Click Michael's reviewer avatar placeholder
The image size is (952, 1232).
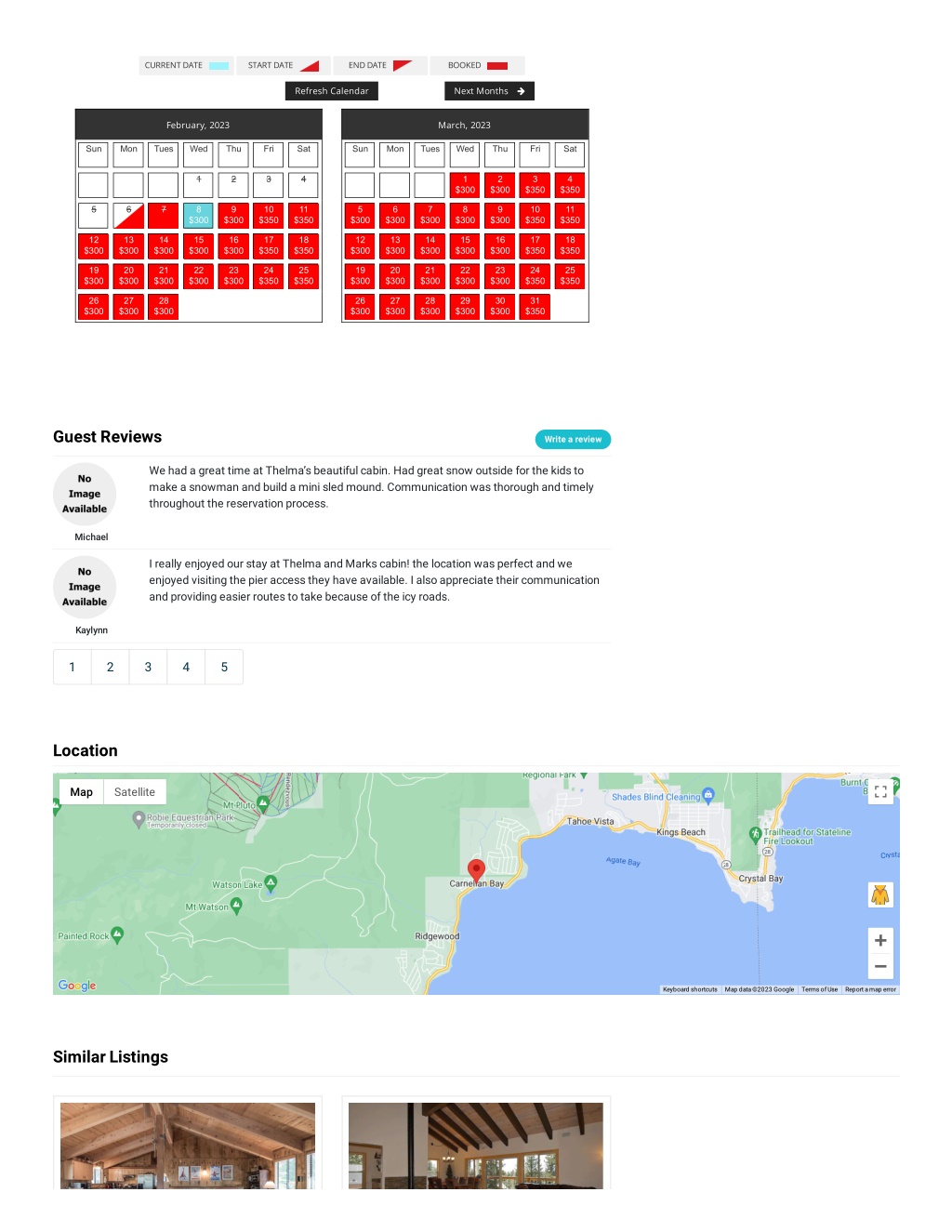85,494
